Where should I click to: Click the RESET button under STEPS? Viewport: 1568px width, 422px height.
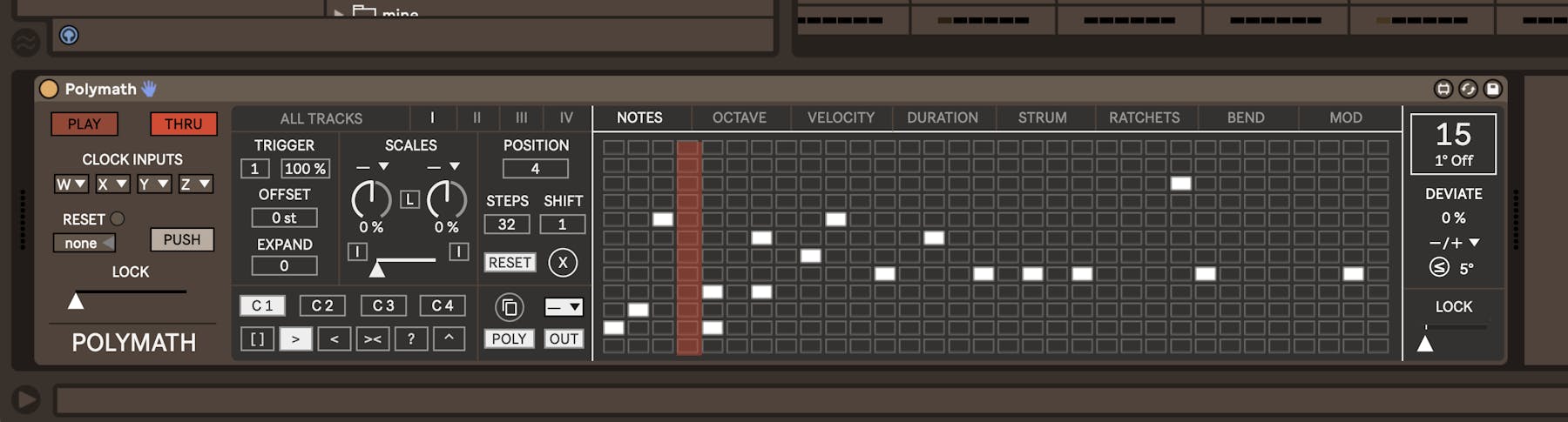pyautogui.click(x=510, y=262)
